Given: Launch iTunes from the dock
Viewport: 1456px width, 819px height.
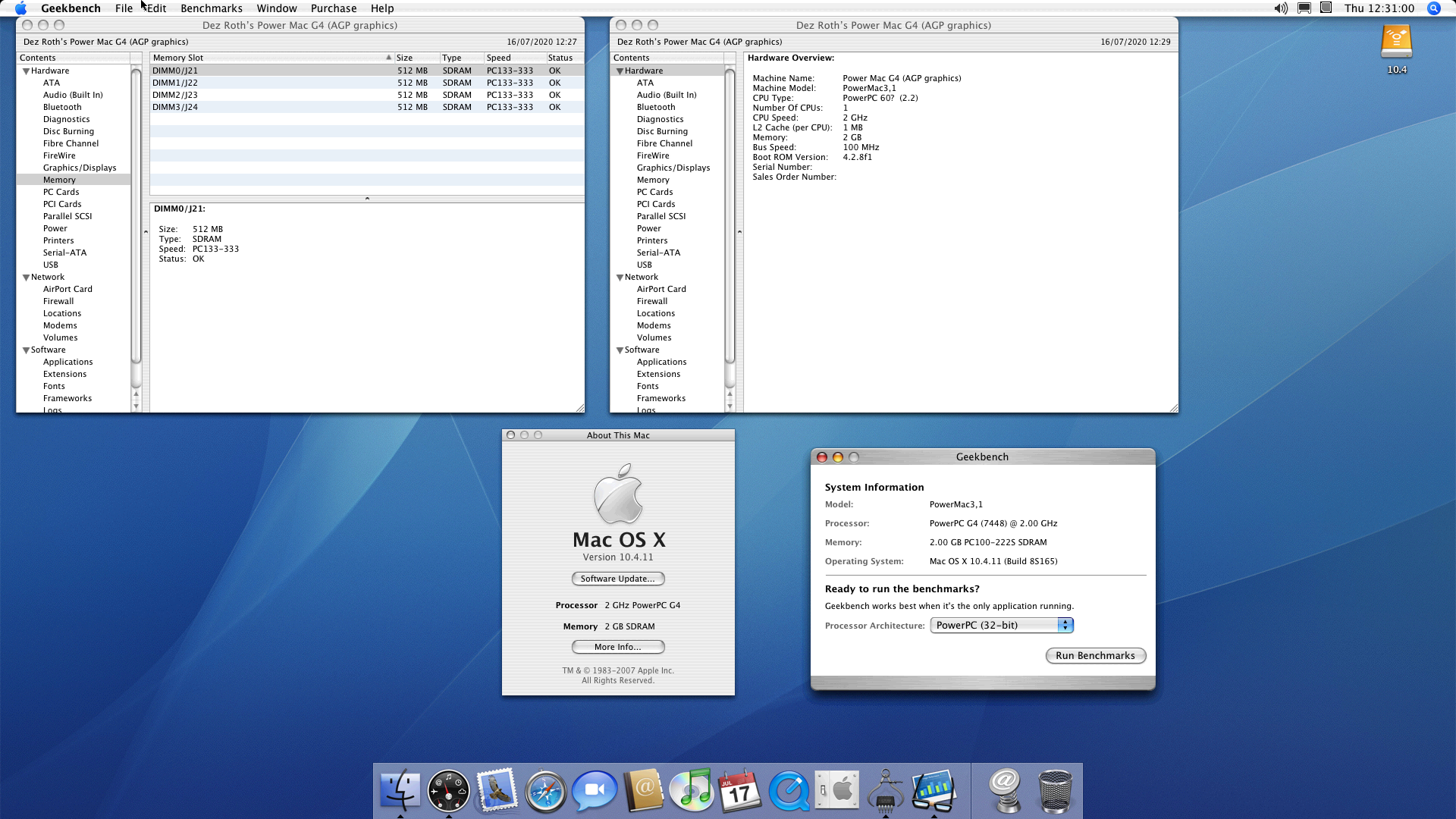Looking at the screenshot, I should [692, 790].
